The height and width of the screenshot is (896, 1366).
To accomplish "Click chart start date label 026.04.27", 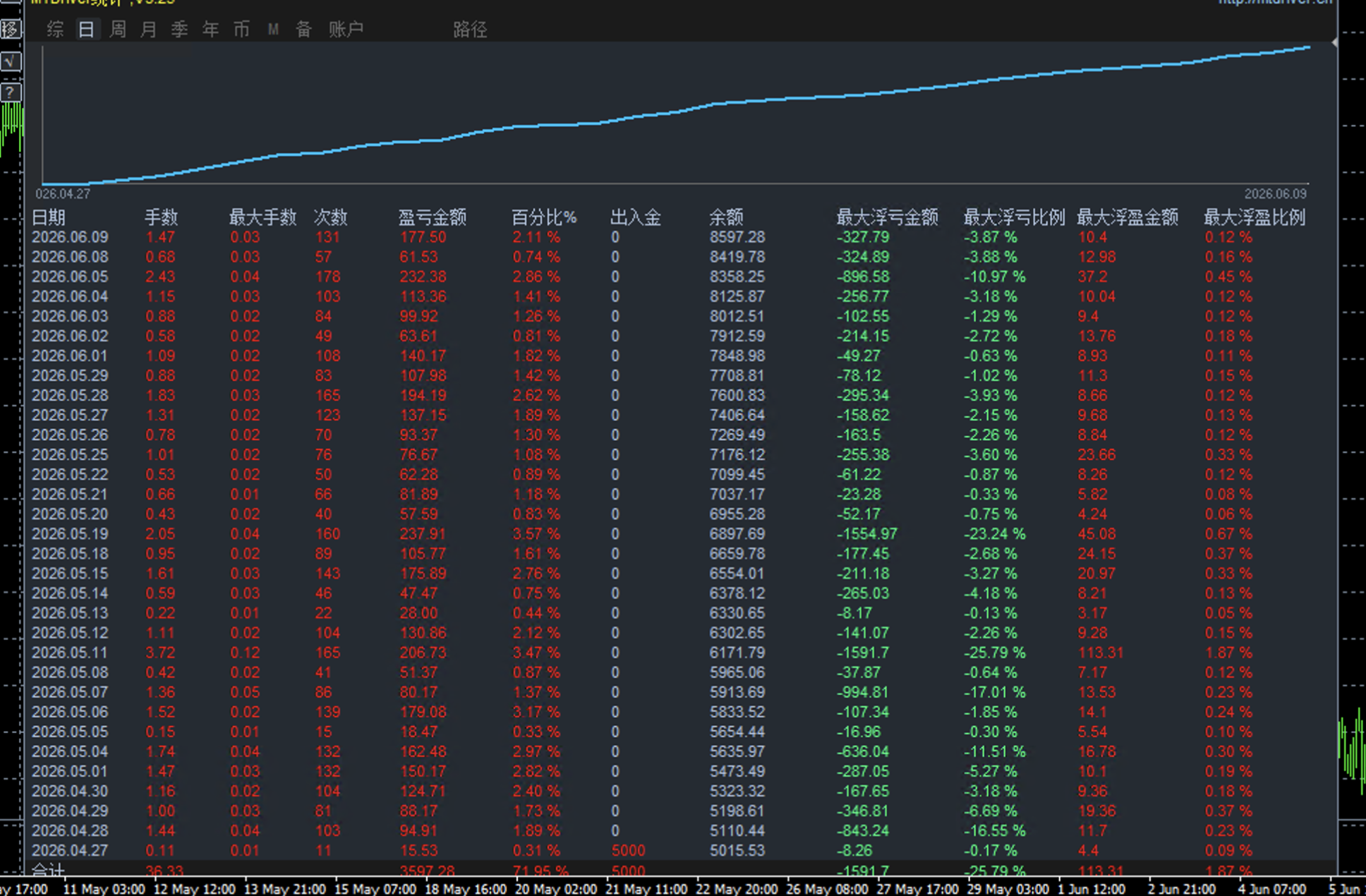I will (63, 193).
